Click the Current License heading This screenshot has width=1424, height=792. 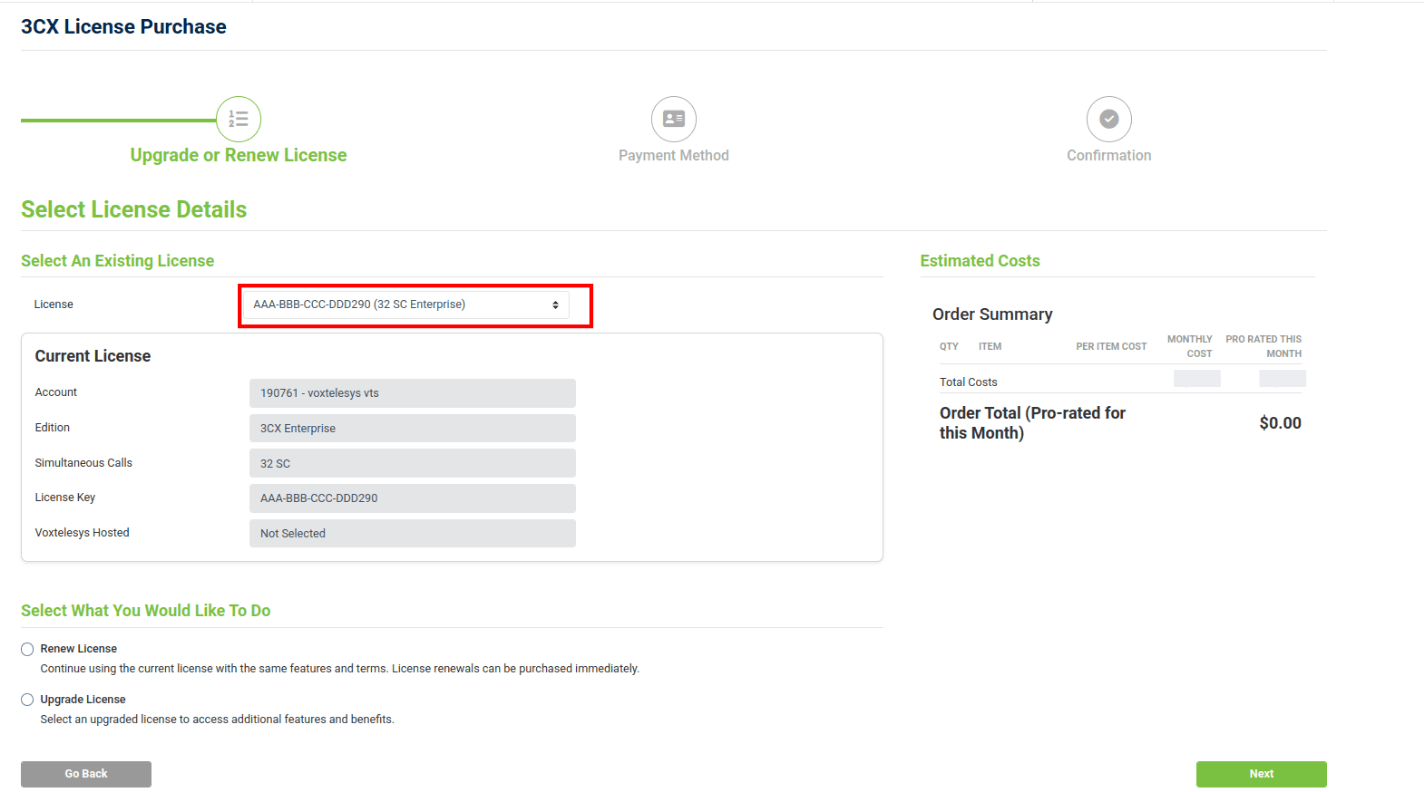coord(93,356)
